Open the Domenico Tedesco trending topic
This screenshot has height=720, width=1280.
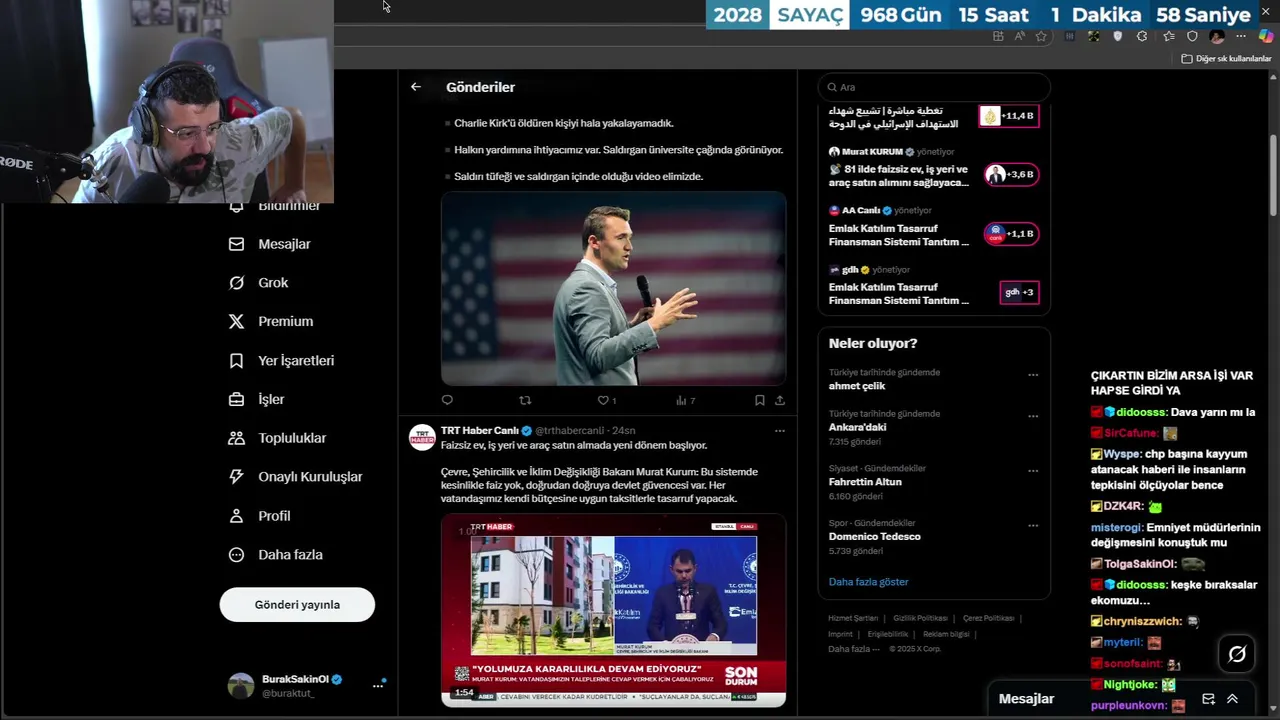point(875,537)
